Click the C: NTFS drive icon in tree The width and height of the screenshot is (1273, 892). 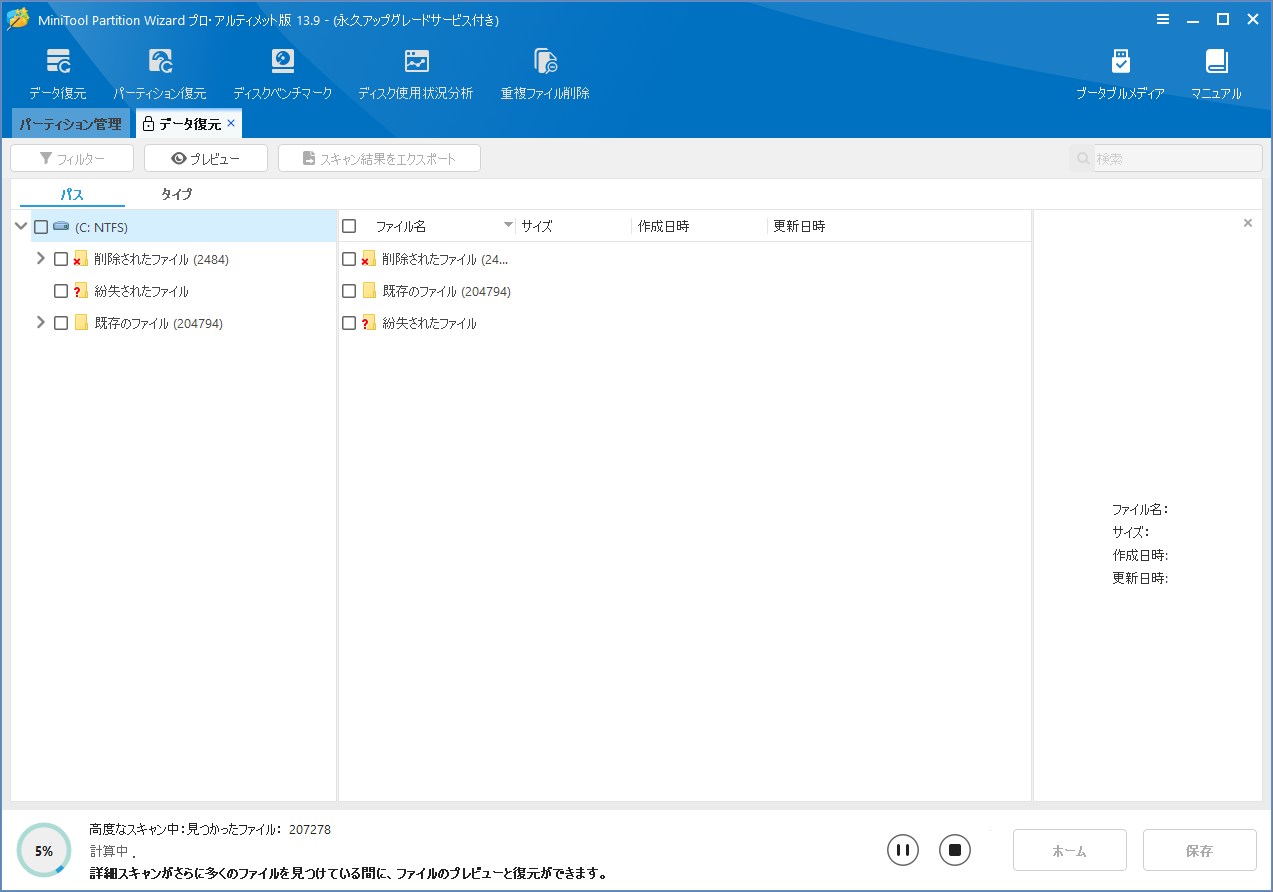[x=61, y=227]
